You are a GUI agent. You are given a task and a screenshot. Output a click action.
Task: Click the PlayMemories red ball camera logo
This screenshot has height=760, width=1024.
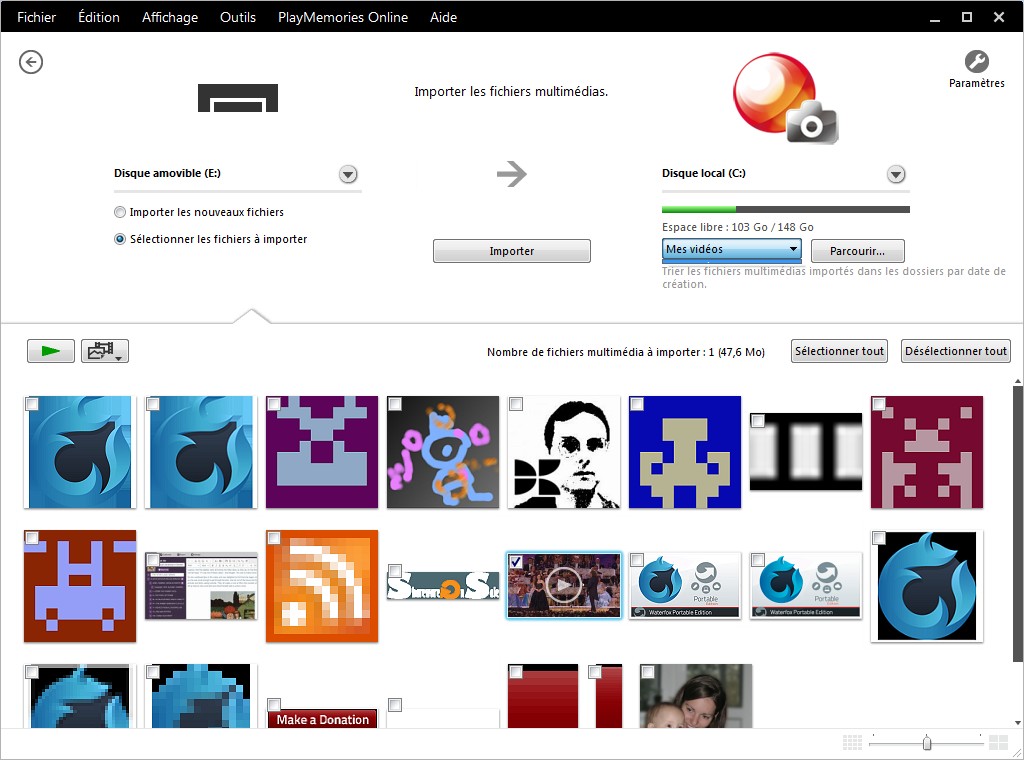785,99
